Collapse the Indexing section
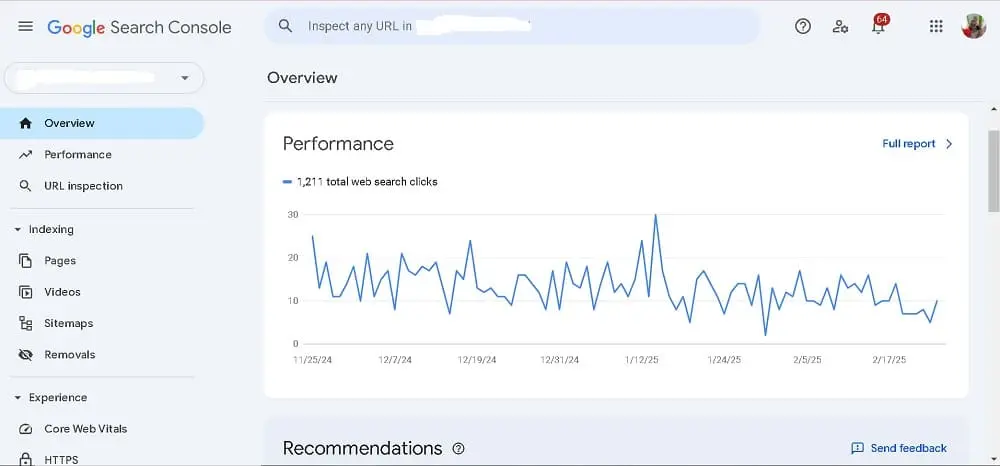 (18, 230)
